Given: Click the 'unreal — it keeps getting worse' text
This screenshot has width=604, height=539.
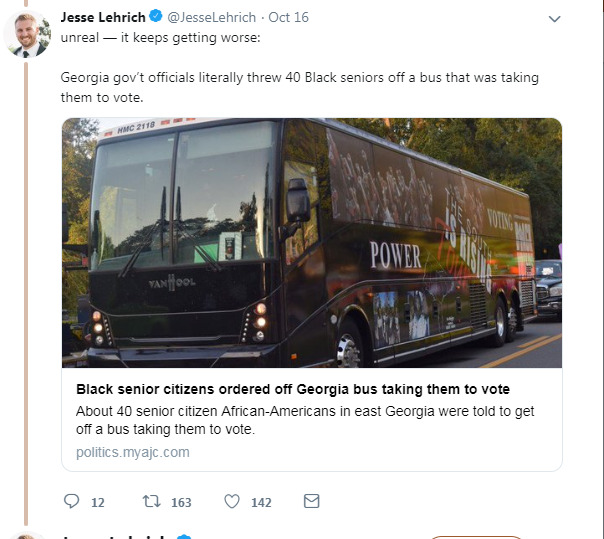Looking at the screenshot, I should point(160,38).
